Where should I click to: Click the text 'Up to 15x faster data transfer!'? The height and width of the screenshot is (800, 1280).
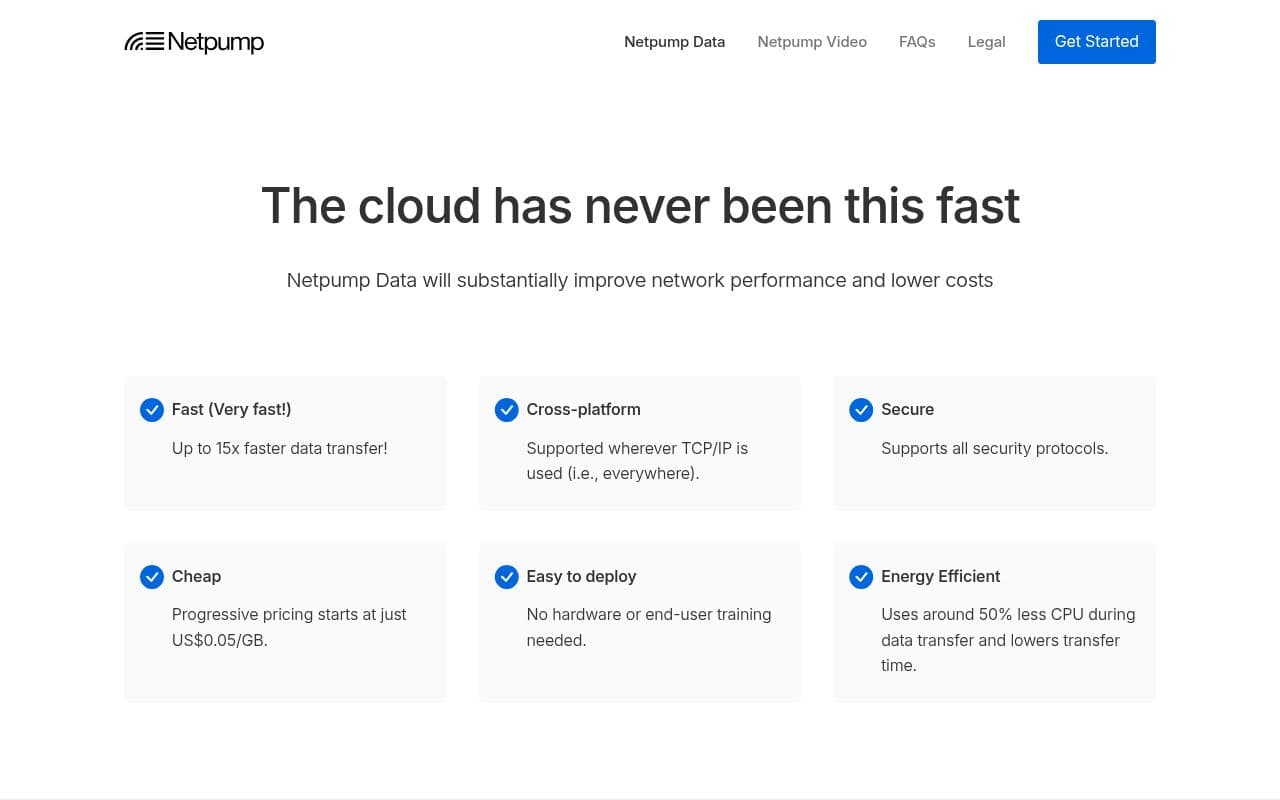click(x=280, y=448)
